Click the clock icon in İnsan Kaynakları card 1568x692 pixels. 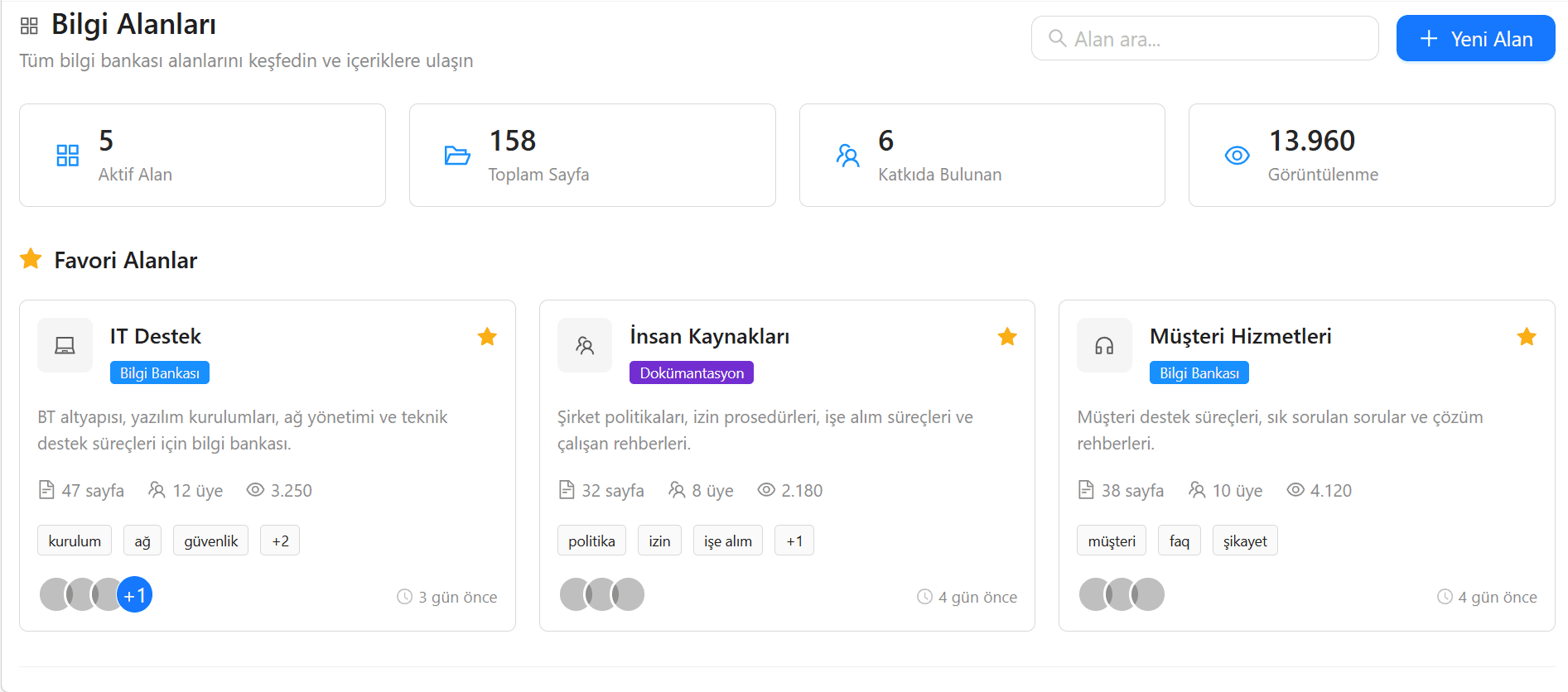(x=924, y=597)
